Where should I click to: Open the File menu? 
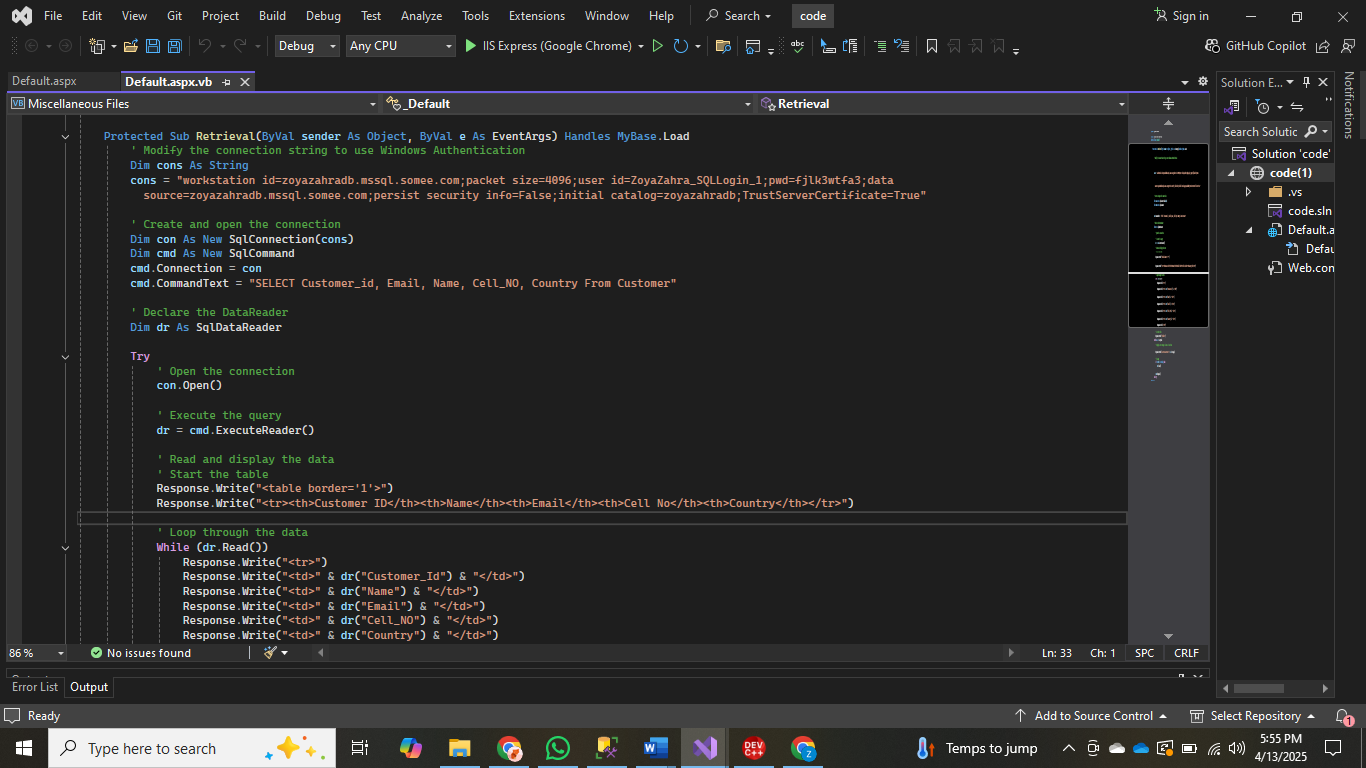pyautogui.click(x=53, y=16)
